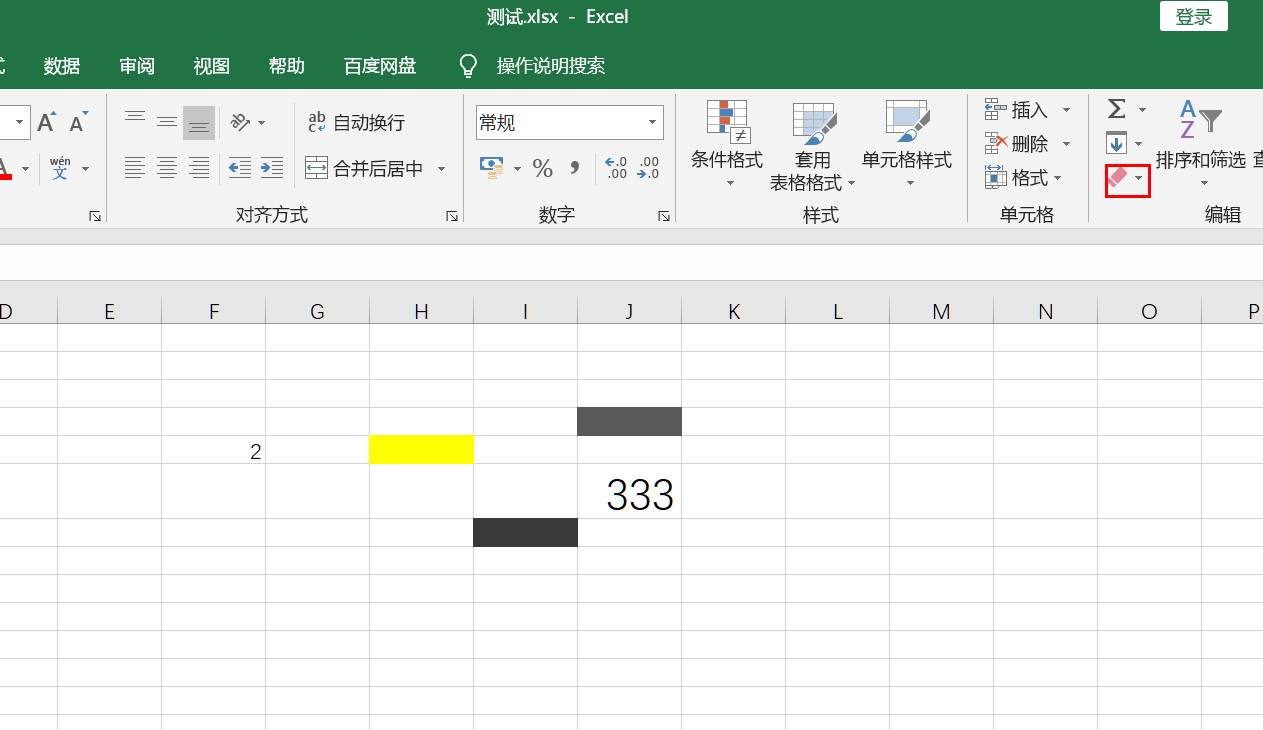Open the View (视图) ribbon tab
Screen dimensions: 1263x730
pyautogui.click(x=212, y=66)
